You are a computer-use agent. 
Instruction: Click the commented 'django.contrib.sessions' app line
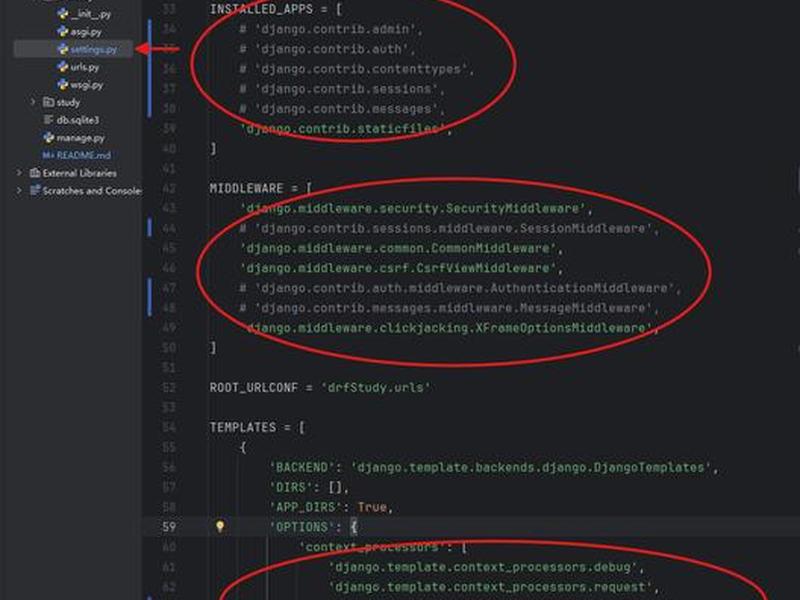click(x=342, y=89)
